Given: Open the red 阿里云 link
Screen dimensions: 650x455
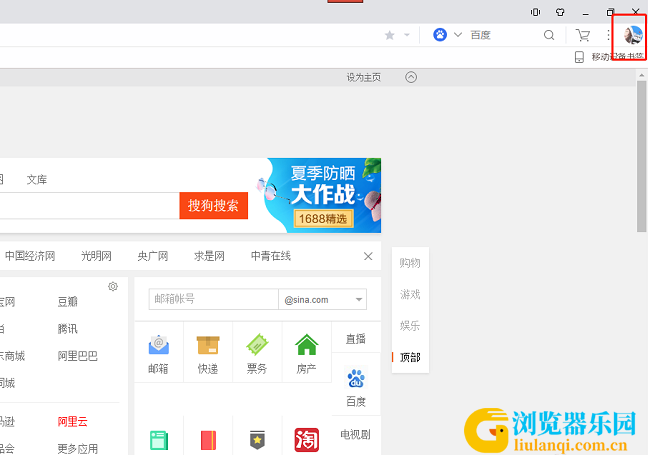Looking at the screenshot, I should tap(73, 422).
